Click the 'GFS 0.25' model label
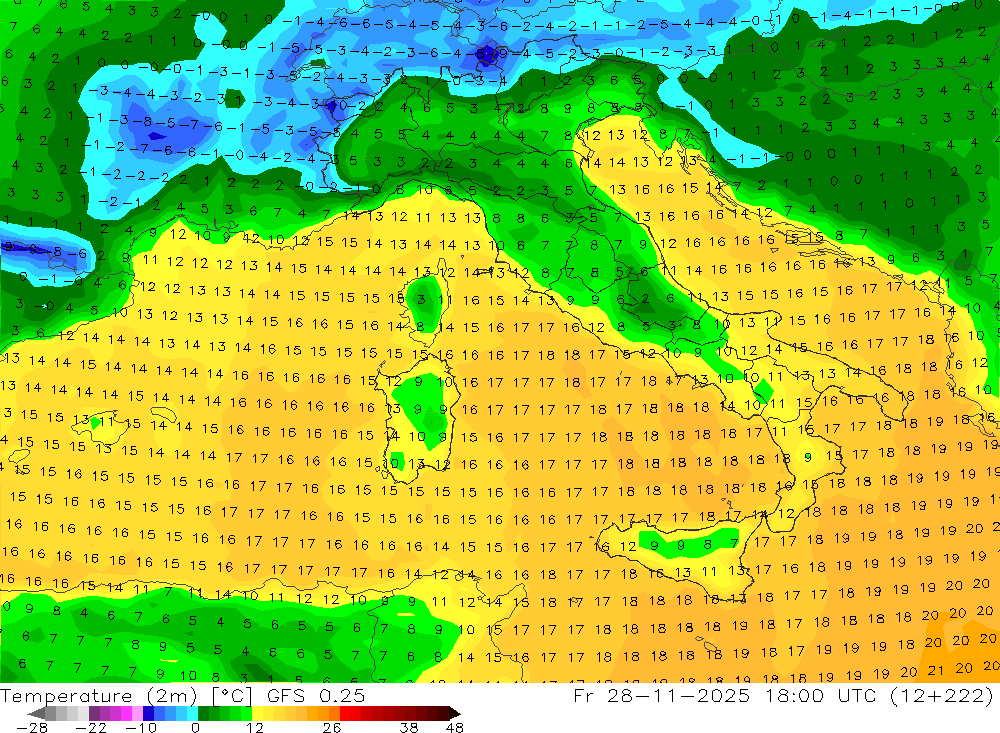The height and width of the screenshot is (733, 1000). pos(316,696)
